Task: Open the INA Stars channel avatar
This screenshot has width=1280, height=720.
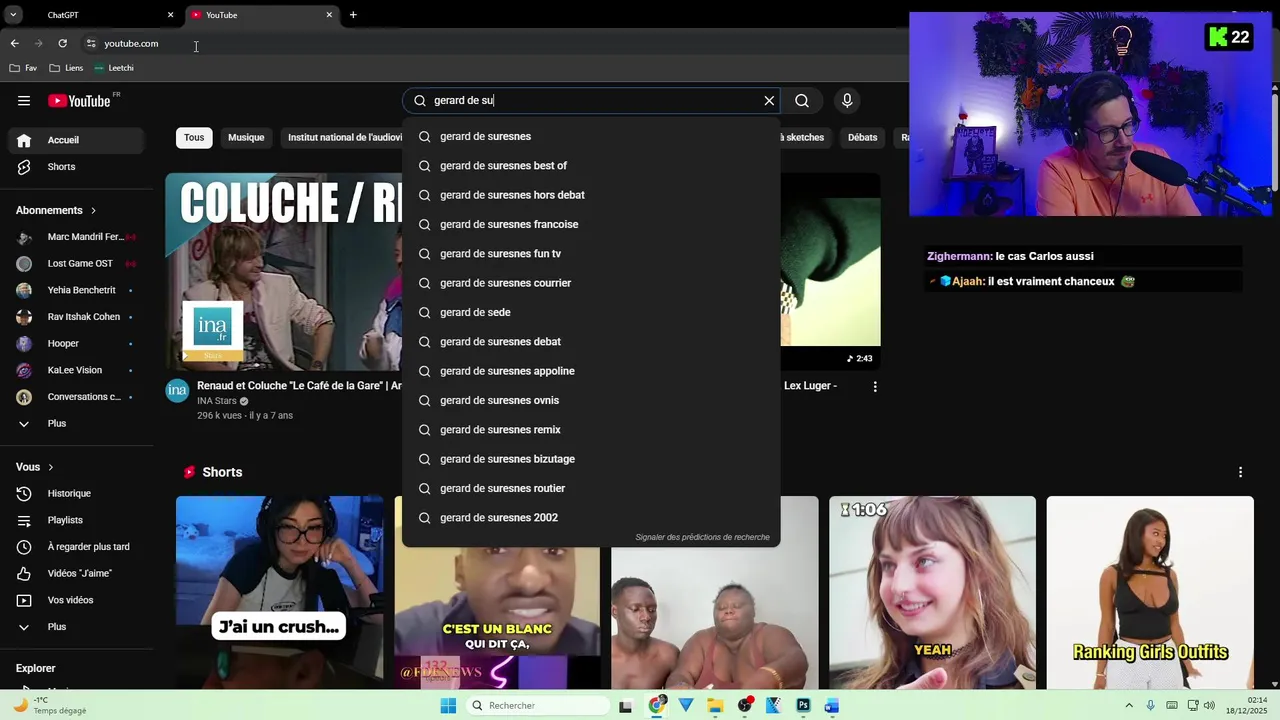Action: pyautogui.click(x=177, y=391)
